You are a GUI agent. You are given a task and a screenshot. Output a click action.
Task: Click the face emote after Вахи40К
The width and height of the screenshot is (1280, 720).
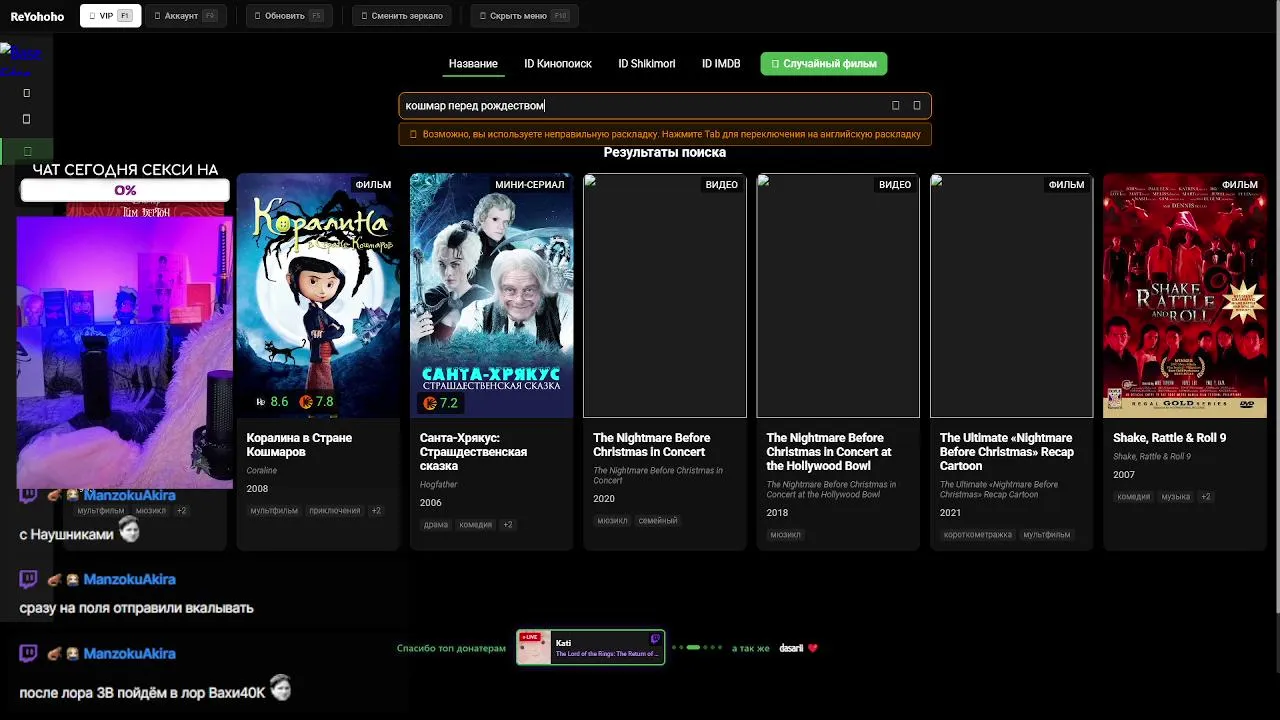tap(281, 688)
